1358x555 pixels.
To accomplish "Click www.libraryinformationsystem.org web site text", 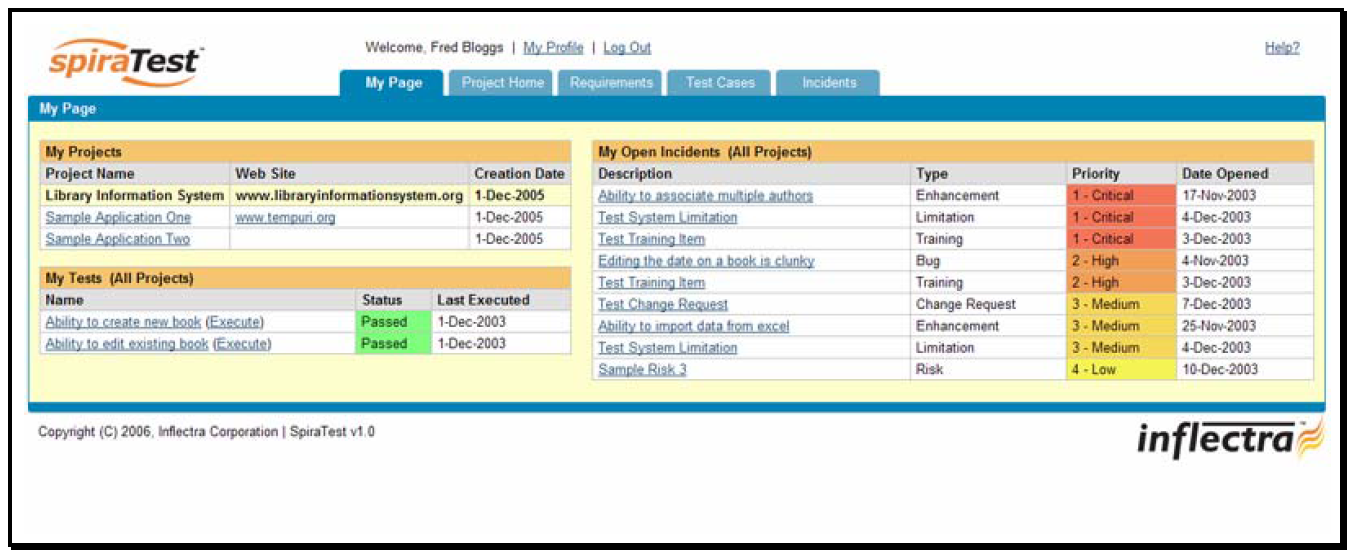I will point(349,196).
